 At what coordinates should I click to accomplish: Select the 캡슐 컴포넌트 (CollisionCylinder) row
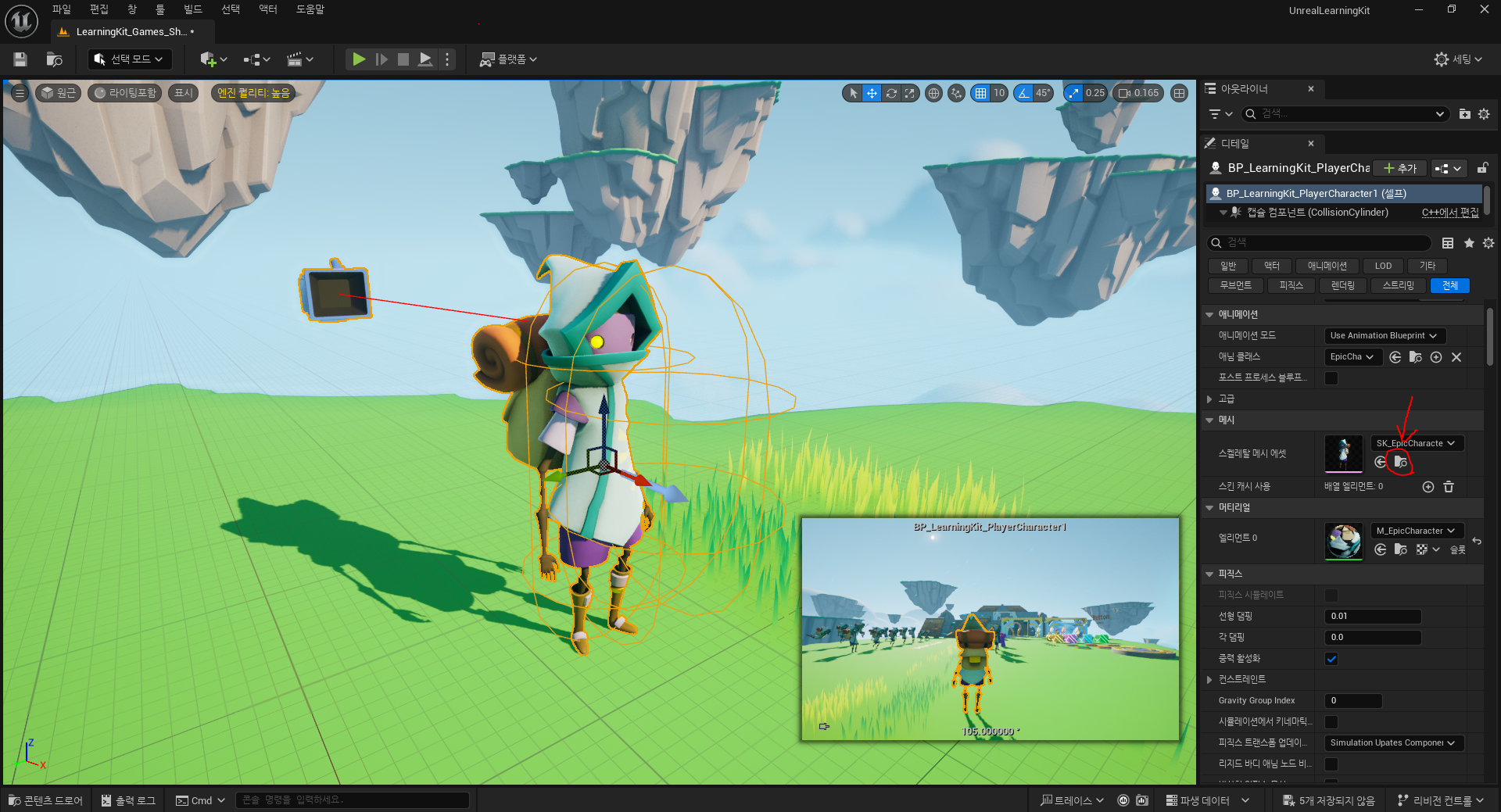click(1343, 213)
